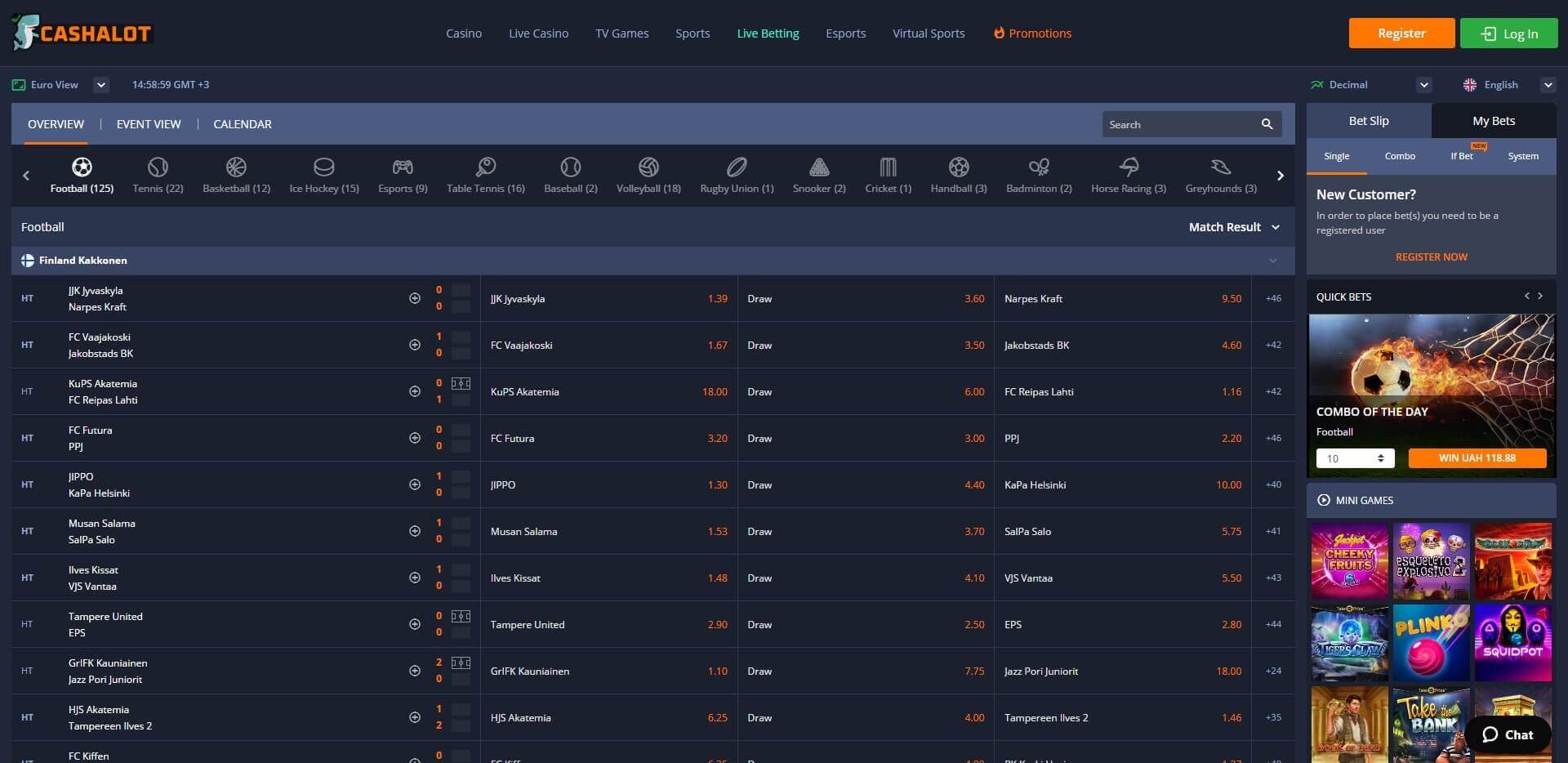
Task: Open the Plinko game thumbnail
Action: click(x=1430, y=643)
